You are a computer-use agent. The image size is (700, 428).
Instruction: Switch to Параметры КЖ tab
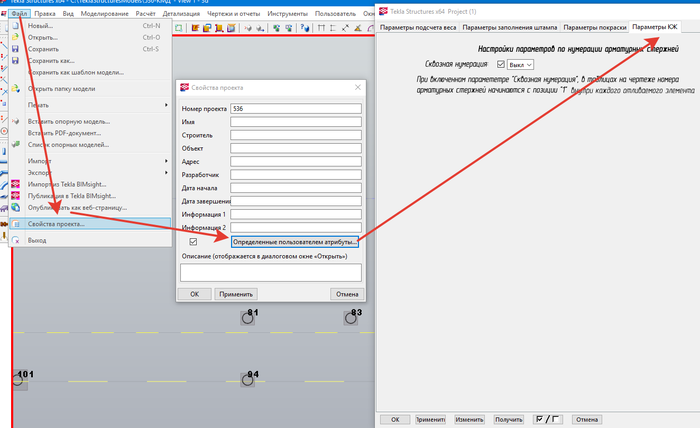[654, 27]
